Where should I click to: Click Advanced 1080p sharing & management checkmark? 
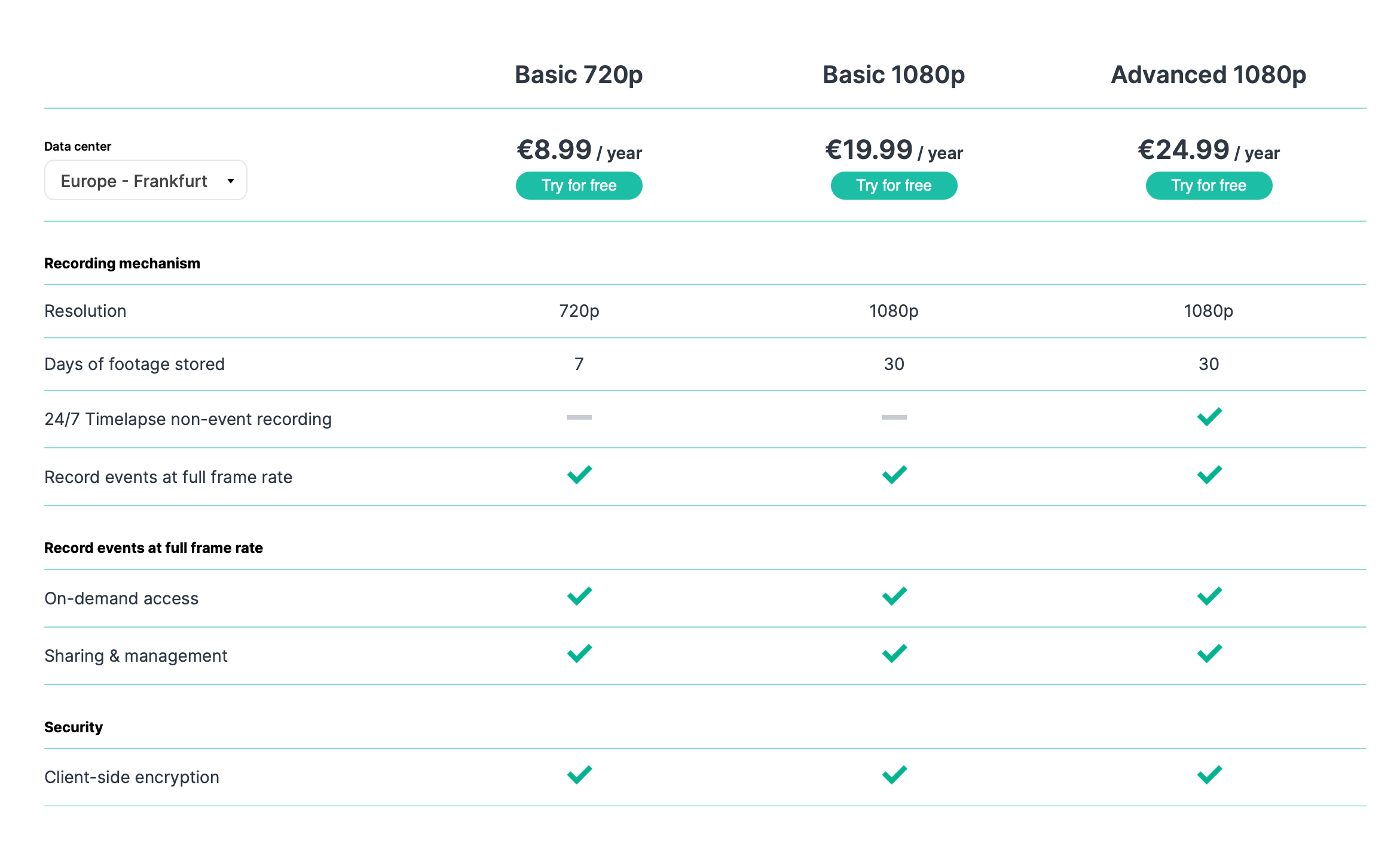point(1209,653)
